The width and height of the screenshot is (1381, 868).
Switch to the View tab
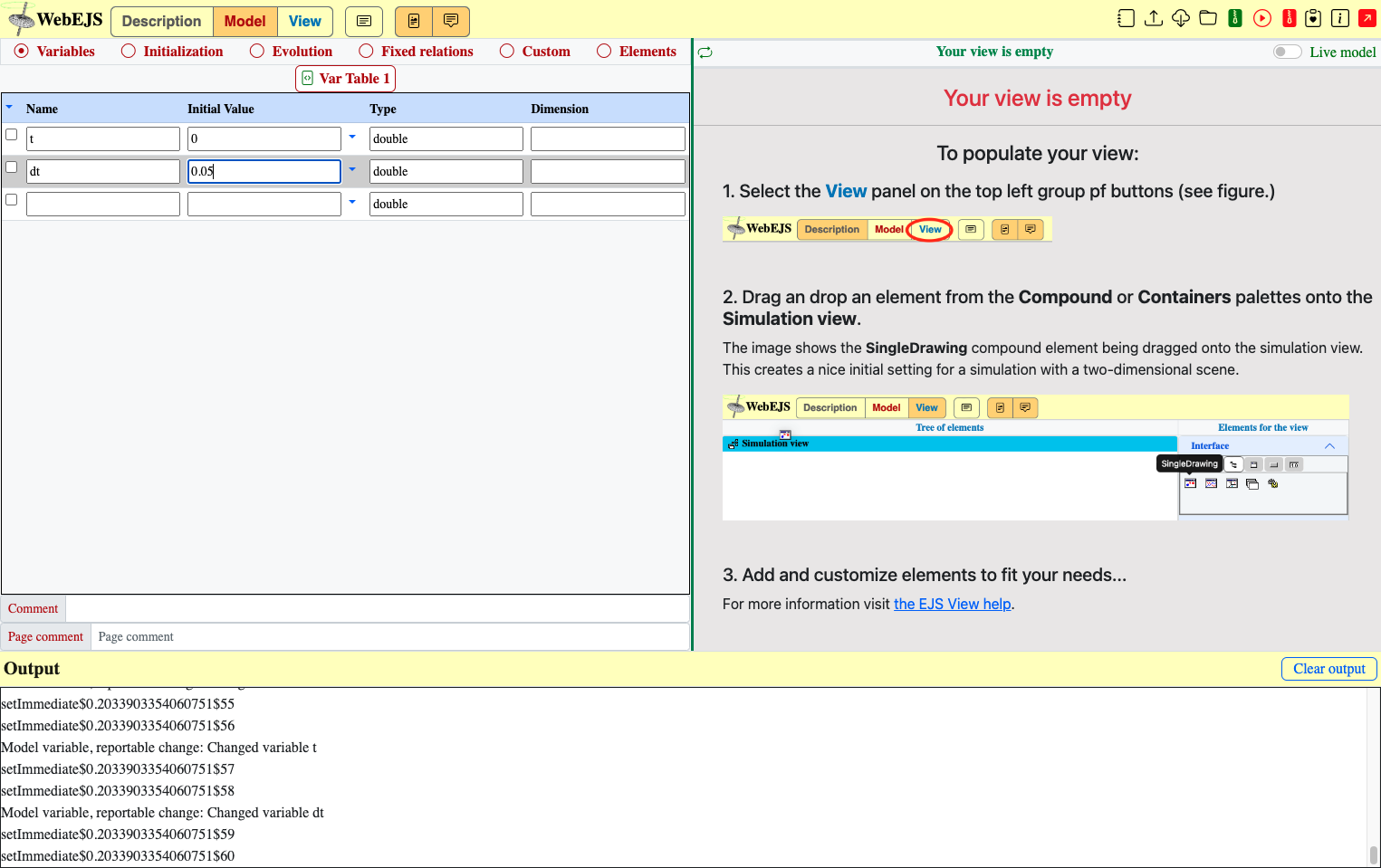pyautogui.click(x=305, y=21)
